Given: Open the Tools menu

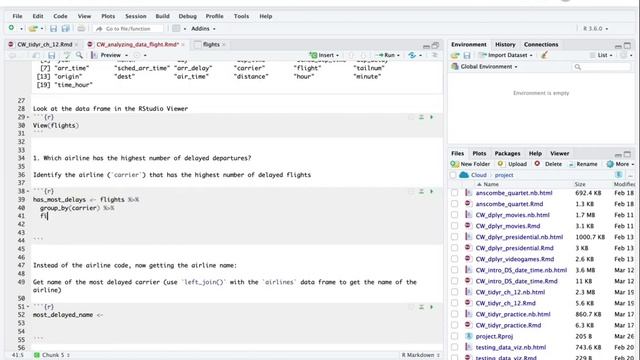Looking at the screenshot, I should tap(241, 16).
